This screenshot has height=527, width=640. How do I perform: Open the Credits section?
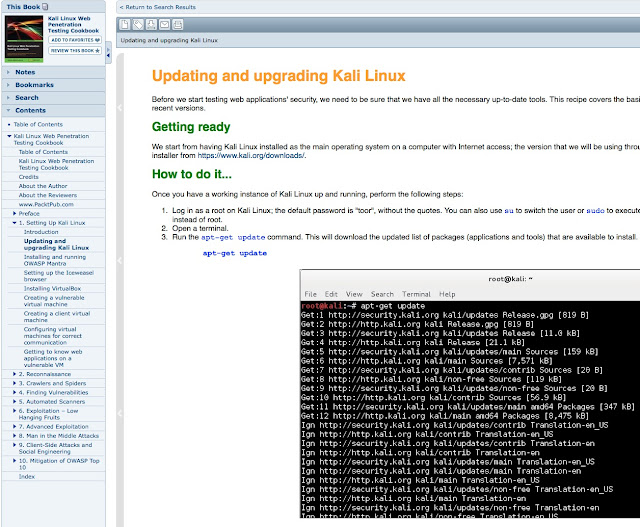coord(29,177)
